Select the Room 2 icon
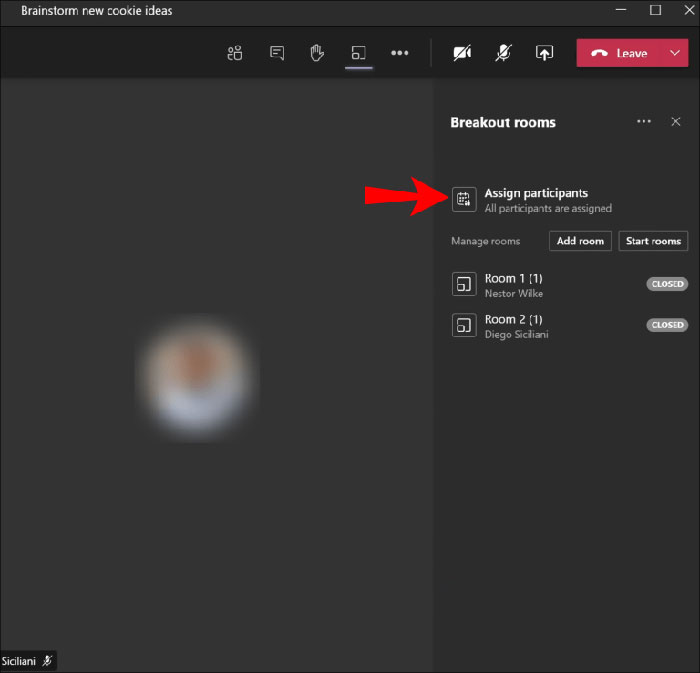Image resolution: width=700 pixels, height=673 pixels. [464, 325]
